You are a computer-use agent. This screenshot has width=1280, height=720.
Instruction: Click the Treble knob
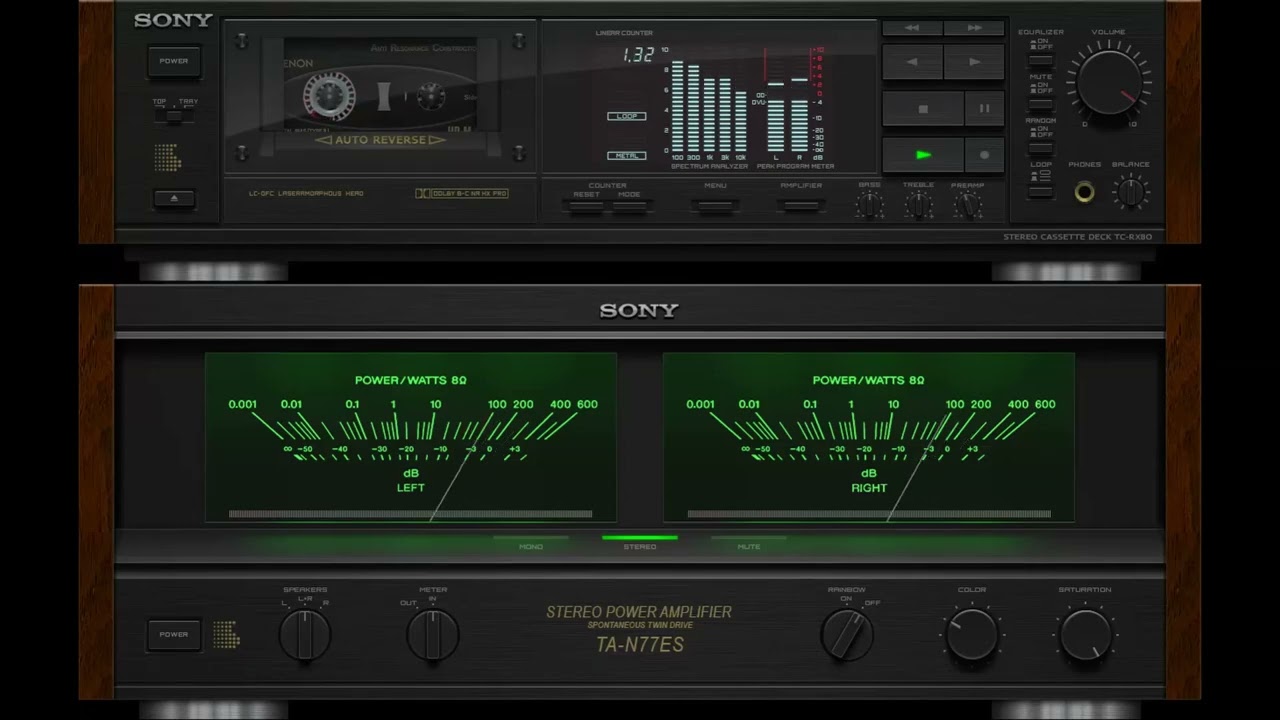(x=918, y=204)
